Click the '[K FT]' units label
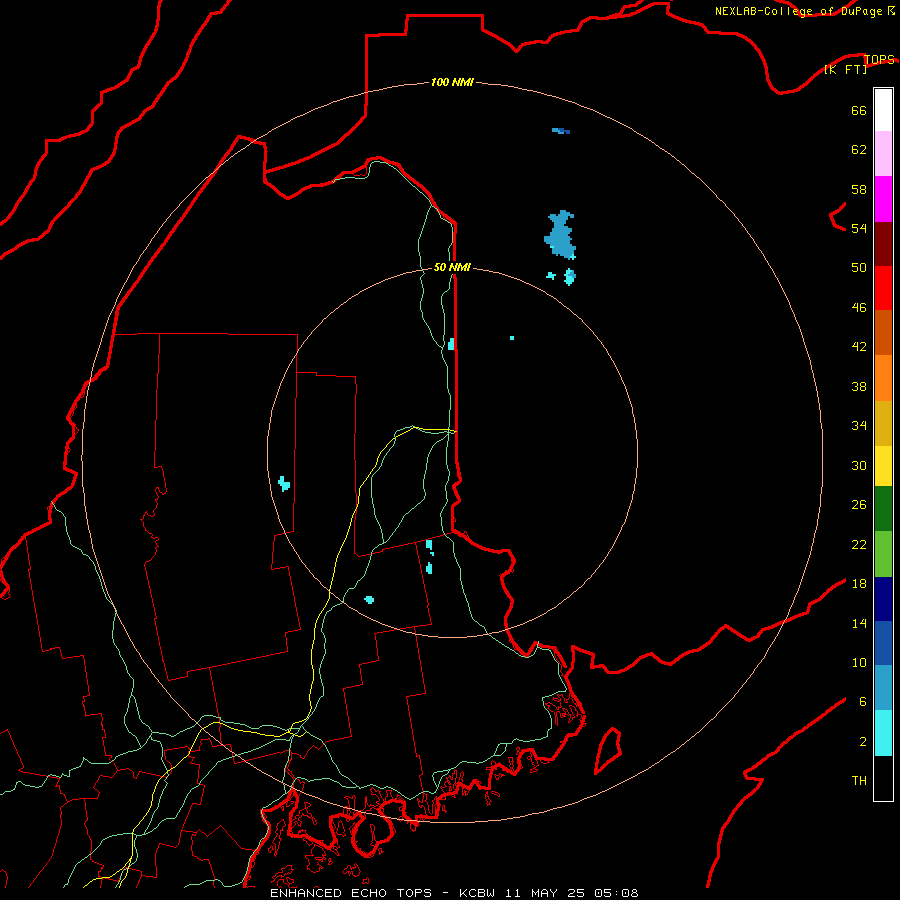 click(x=845, y=69)
